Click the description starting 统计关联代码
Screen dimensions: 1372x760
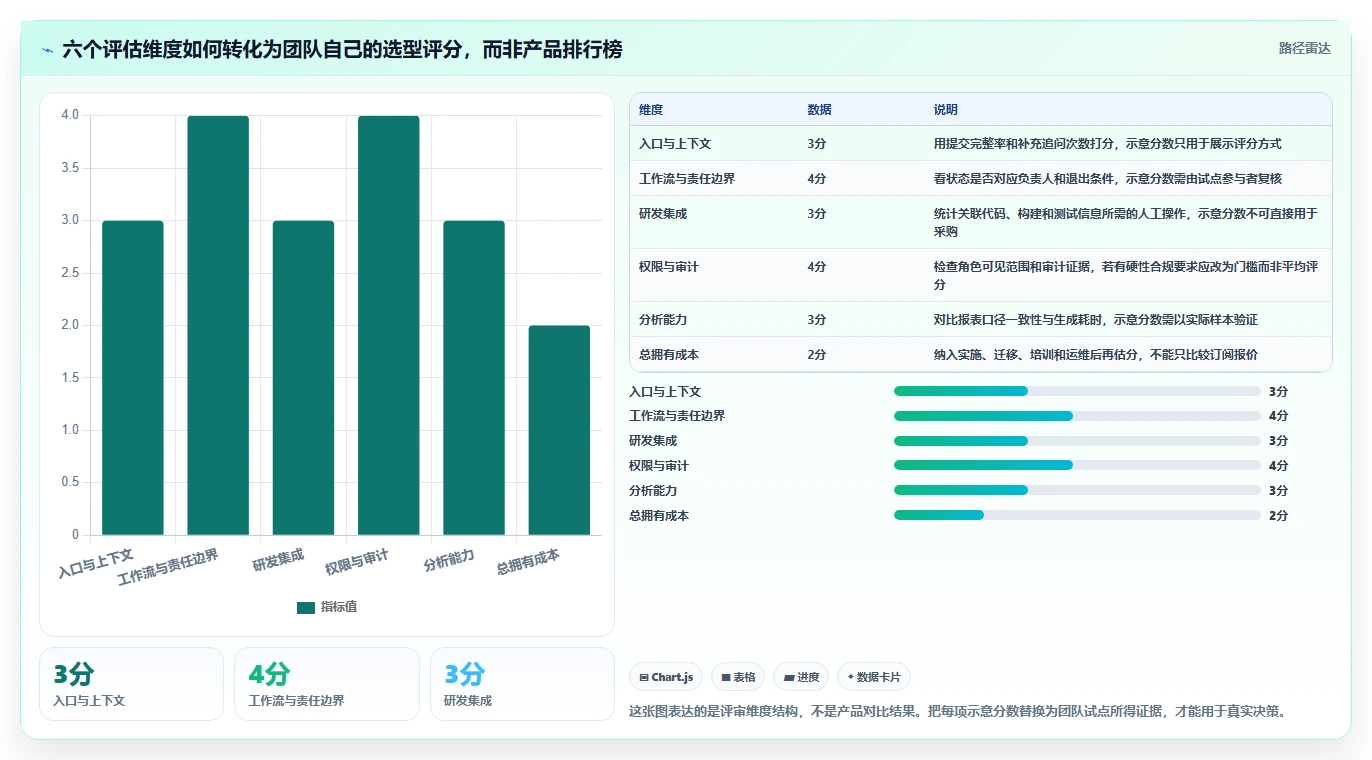point(1126,223)
